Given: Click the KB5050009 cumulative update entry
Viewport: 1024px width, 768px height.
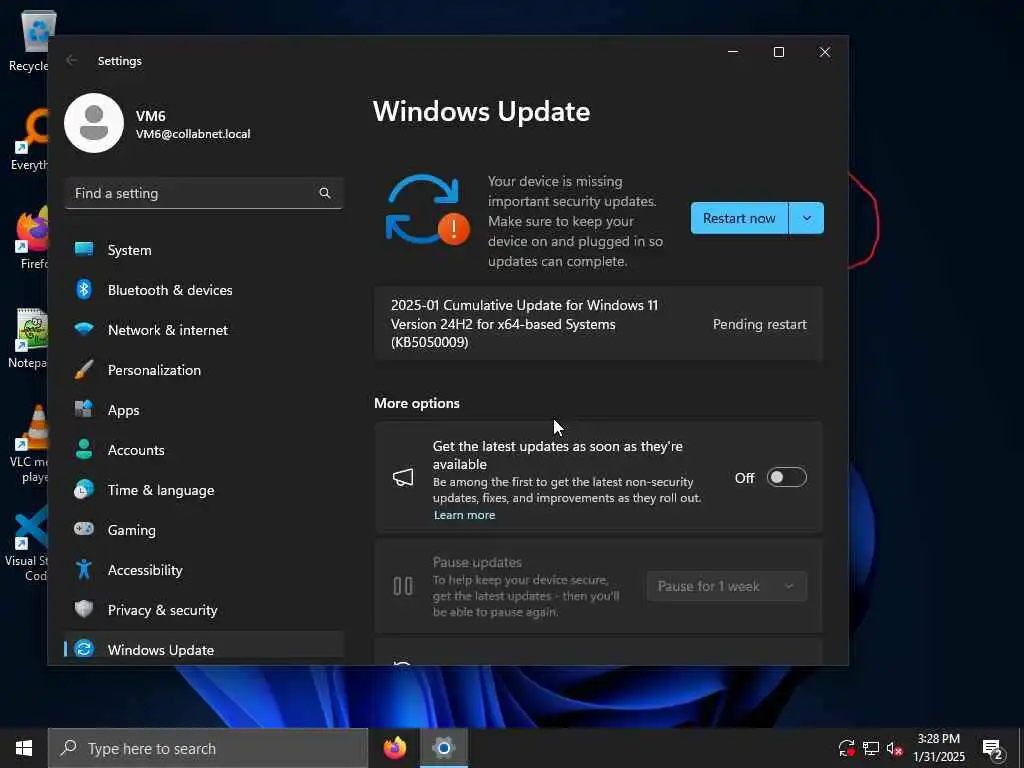Looking at the screenshot, I should [598, 323].
